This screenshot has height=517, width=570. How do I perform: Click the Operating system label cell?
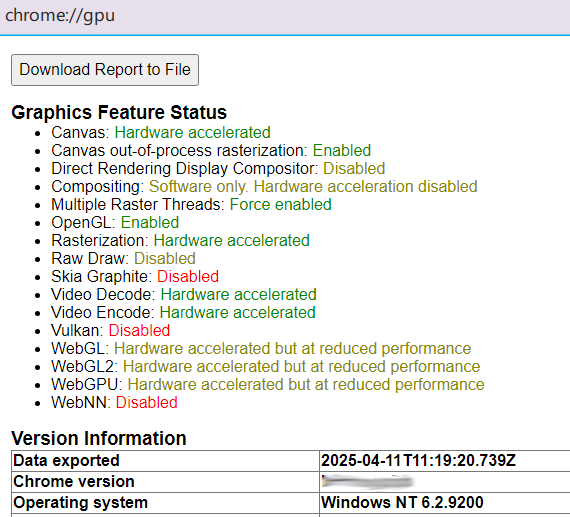point(165,503)
